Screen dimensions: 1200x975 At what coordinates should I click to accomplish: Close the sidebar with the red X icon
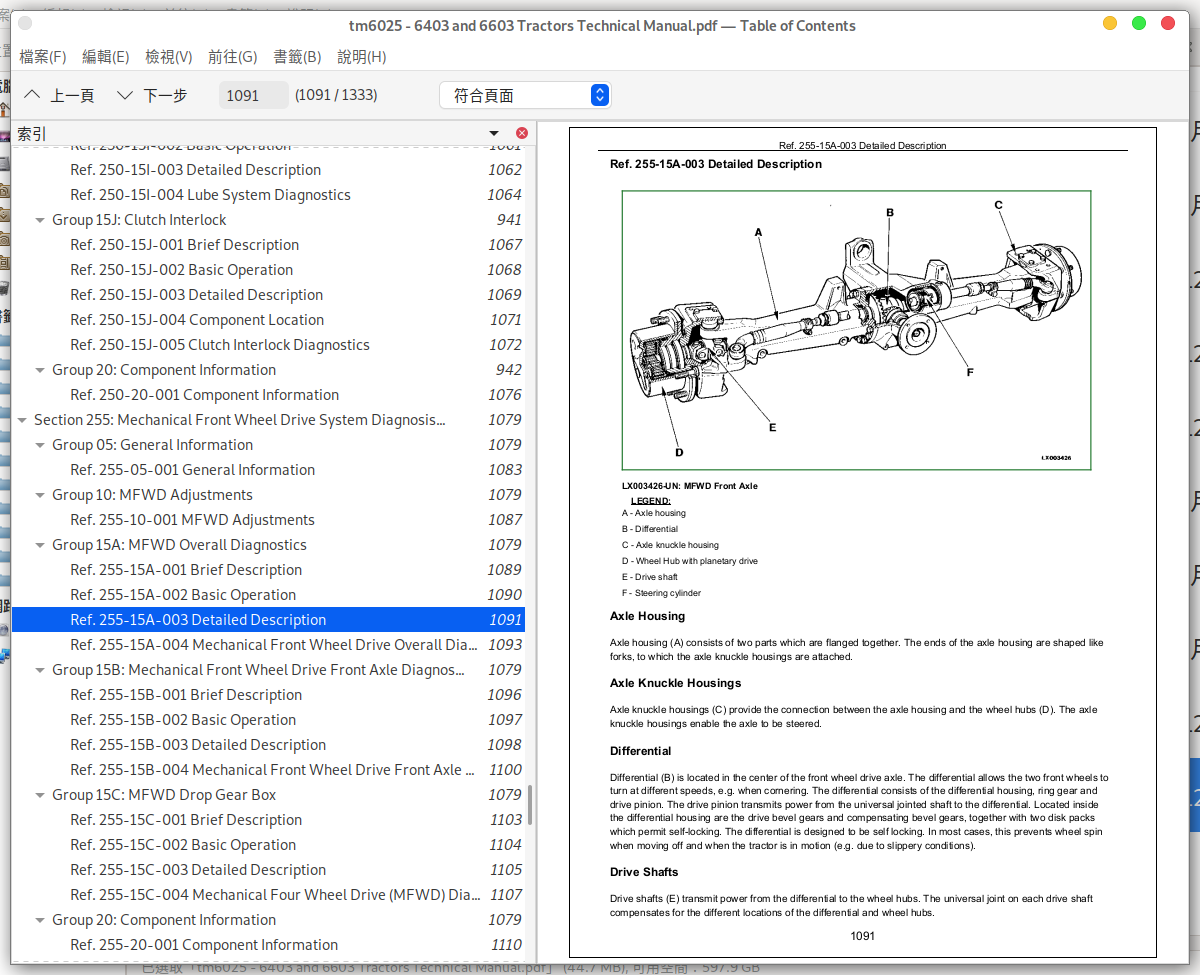click(522, 133)
